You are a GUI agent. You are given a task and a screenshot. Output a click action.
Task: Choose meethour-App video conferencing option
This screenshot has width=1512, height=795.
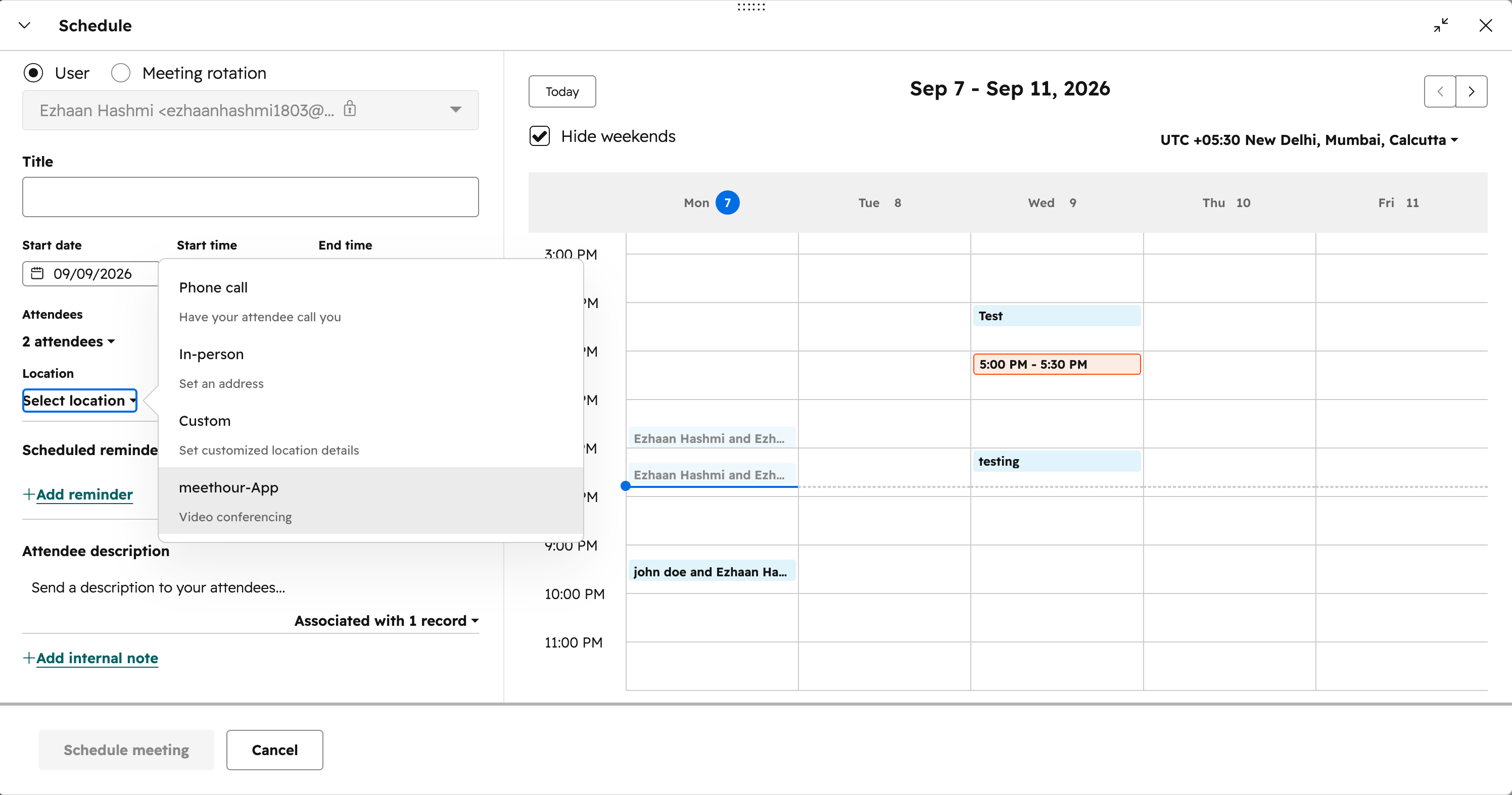point(371,501)
